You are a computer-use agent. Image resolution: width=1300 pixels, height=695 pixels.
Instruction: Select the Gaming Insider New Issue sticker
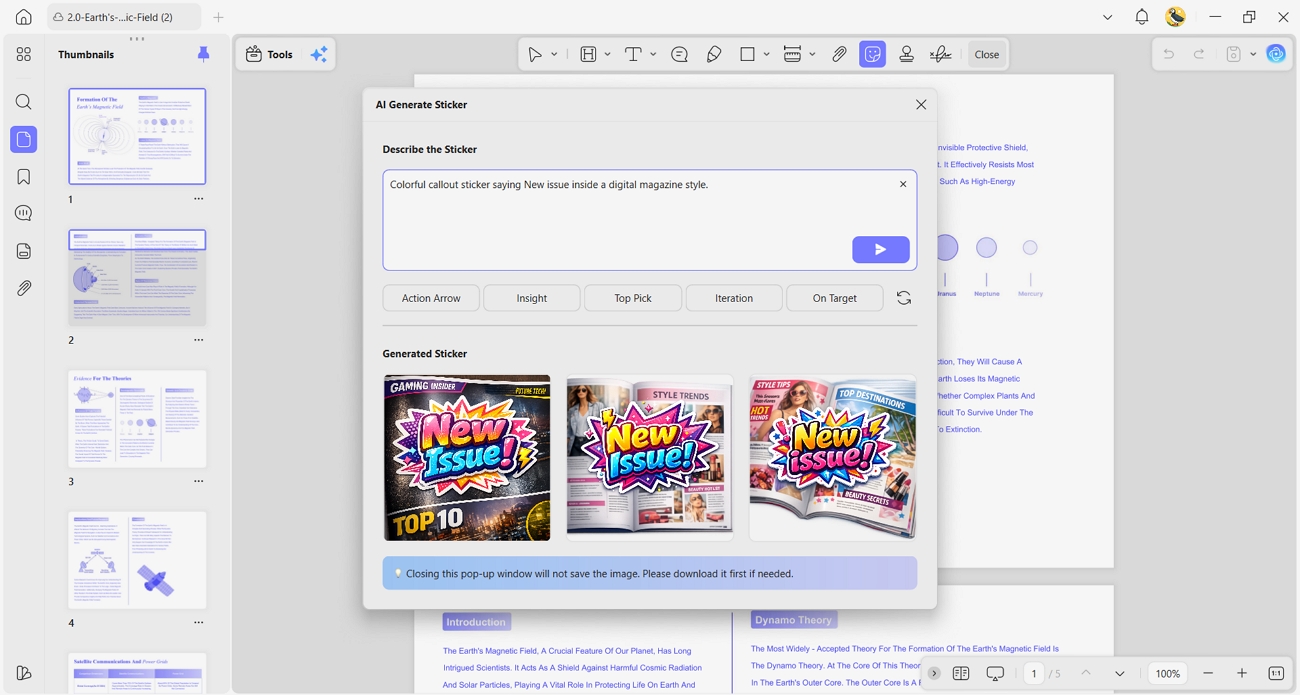coord(467,458)
